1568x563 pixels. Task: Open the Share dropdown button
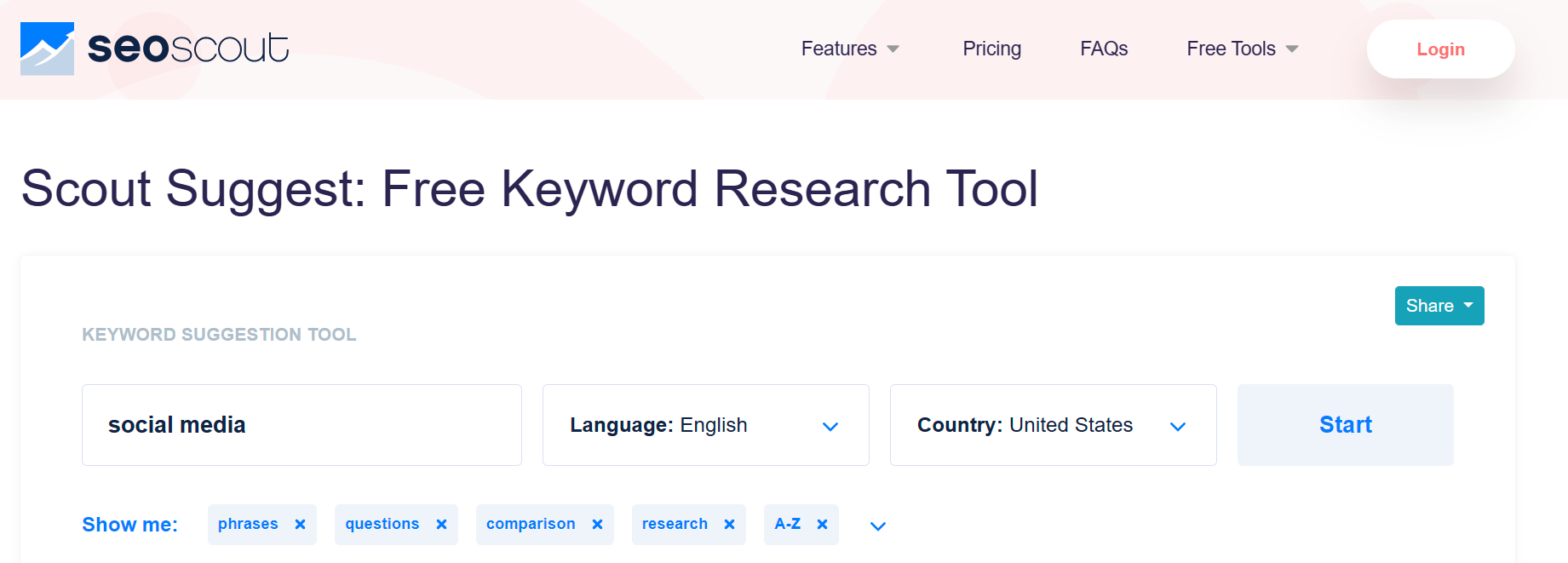point(1439,306)
